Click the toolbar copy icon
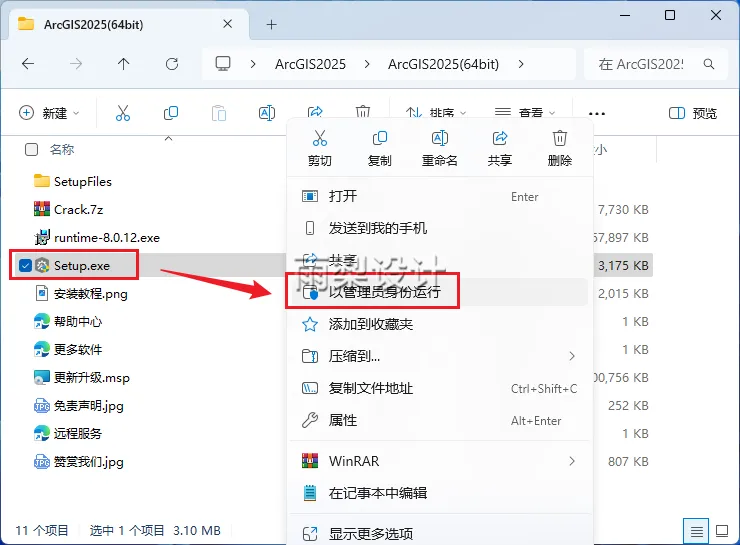This screenshot has height=545, width=740. coord(171,113)
